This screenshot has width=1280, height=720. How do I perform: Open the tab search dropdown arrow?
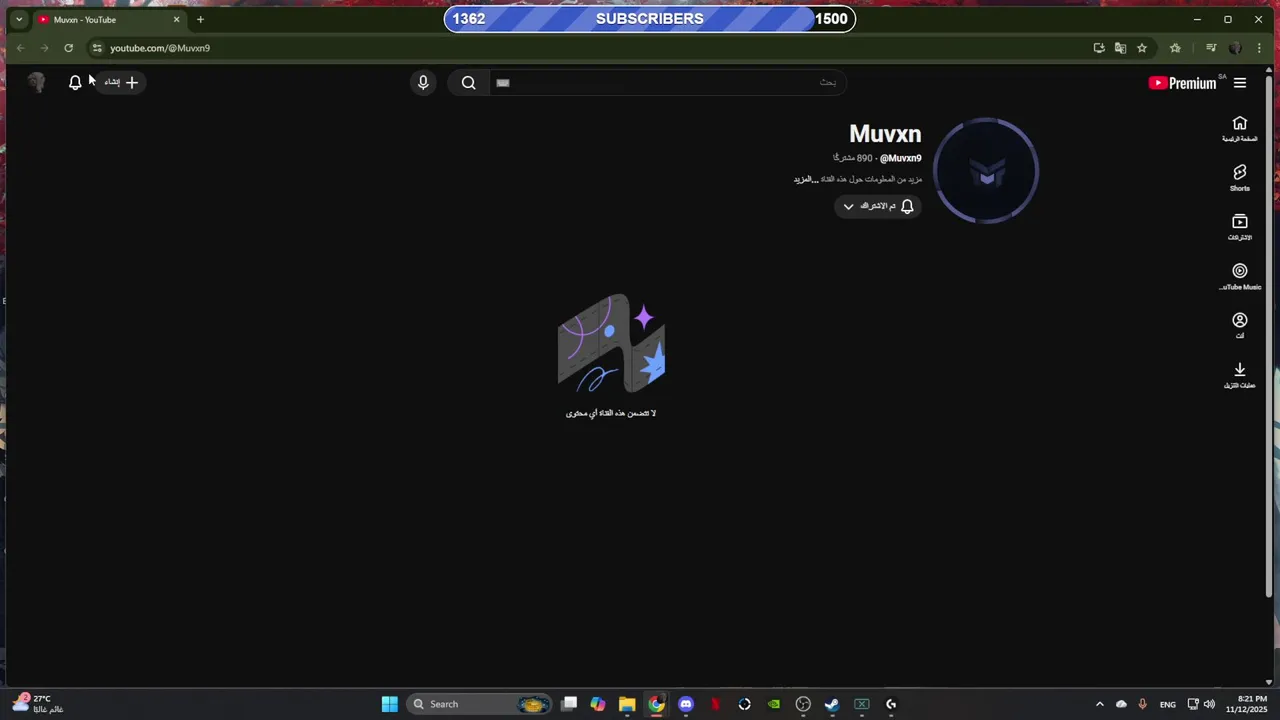click(18, 19)
